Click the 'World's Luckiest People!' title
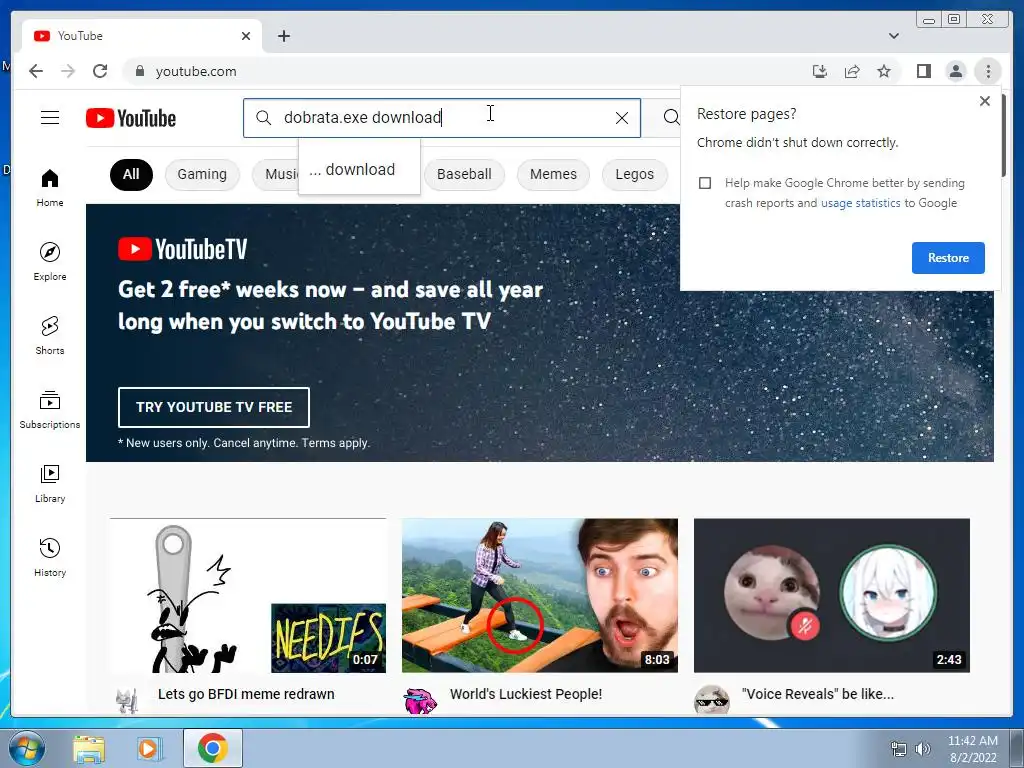The image size is (1024, 768). coord(526,694)
